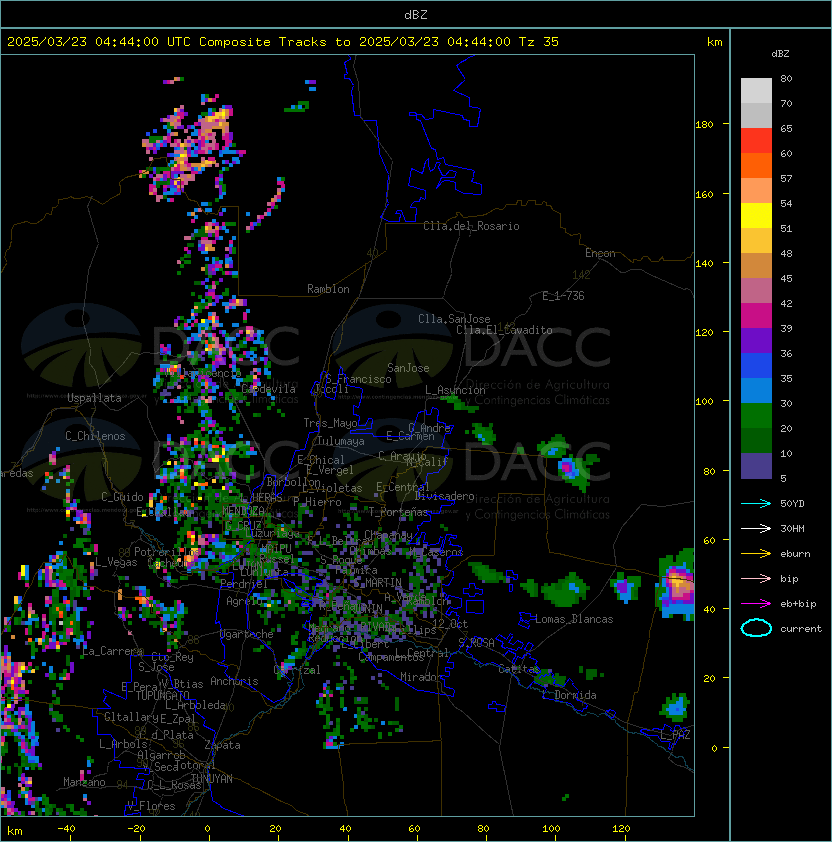Select the light gray 70–80 dBZ swatch
The height and width of the screenshot is (842, 832).
[x=756, y=90]
